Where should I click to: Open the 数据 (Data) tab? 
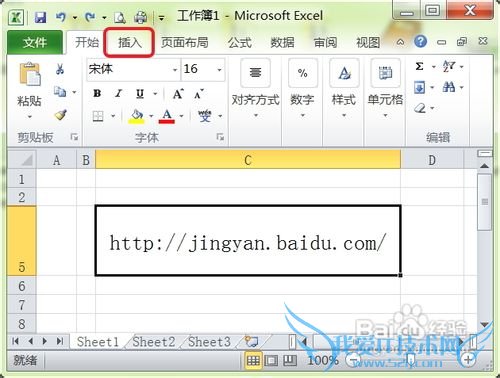282,42
